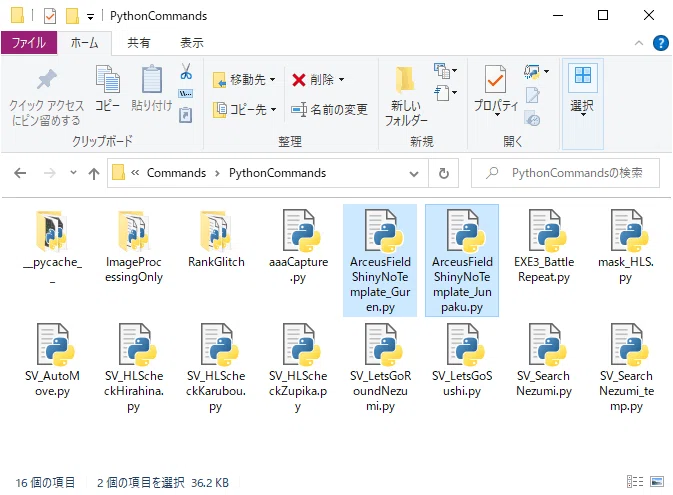Click the Paste (貼り付け) clipboard icon

click(152, 79)
